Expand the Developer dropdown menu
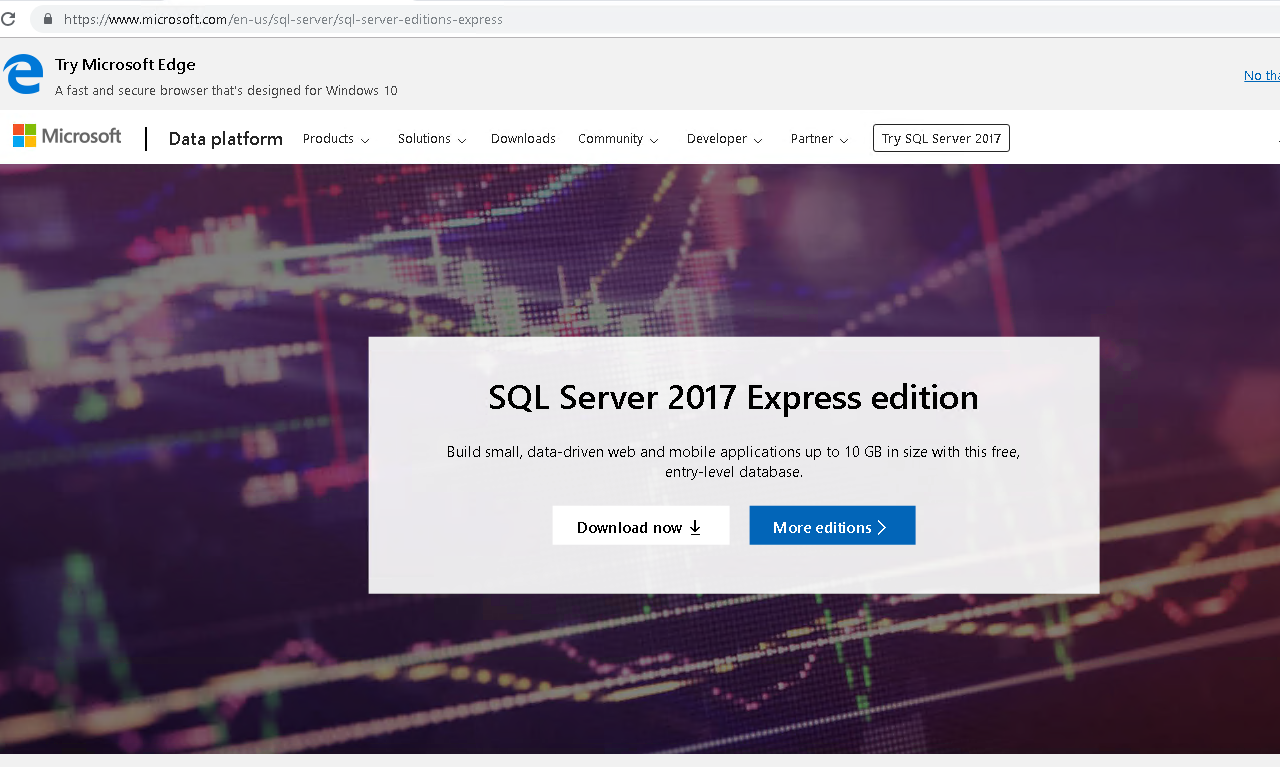This screenshot has height=767, width=1280. pos(725,139)
